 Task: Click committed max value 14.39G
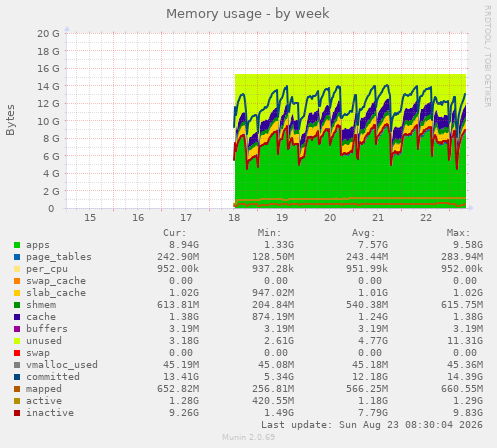pos(465,377)
